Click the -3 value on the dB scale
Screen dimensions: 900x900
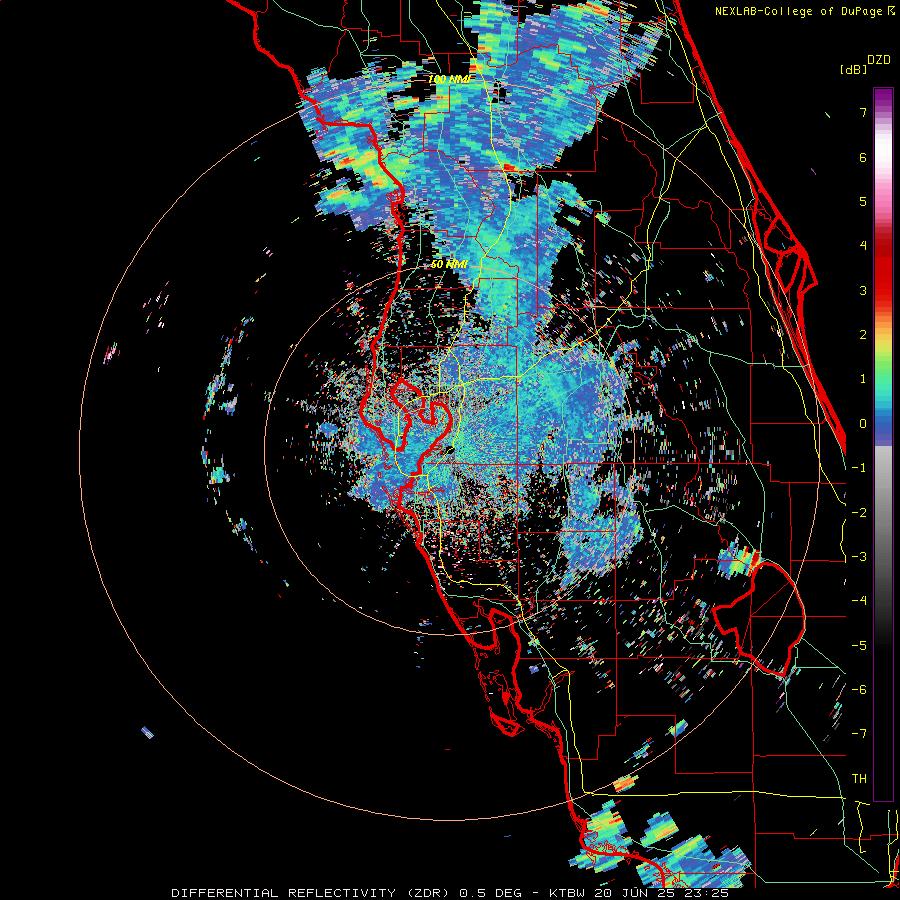pyautogui.click(x=859, y=557)
